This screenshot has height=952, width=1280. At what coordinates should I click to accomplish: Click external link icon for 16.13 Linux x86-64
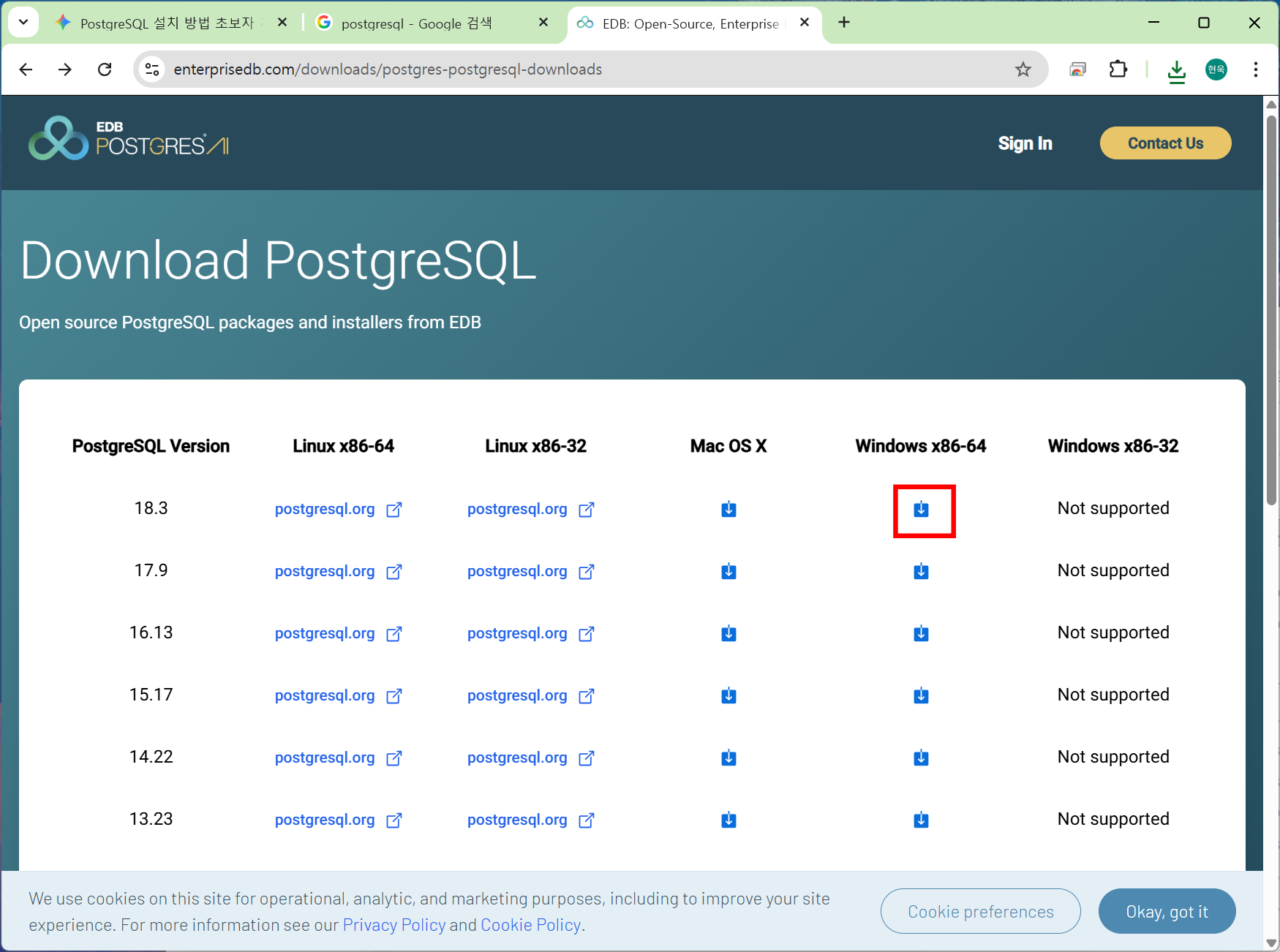tap(394, 633)
